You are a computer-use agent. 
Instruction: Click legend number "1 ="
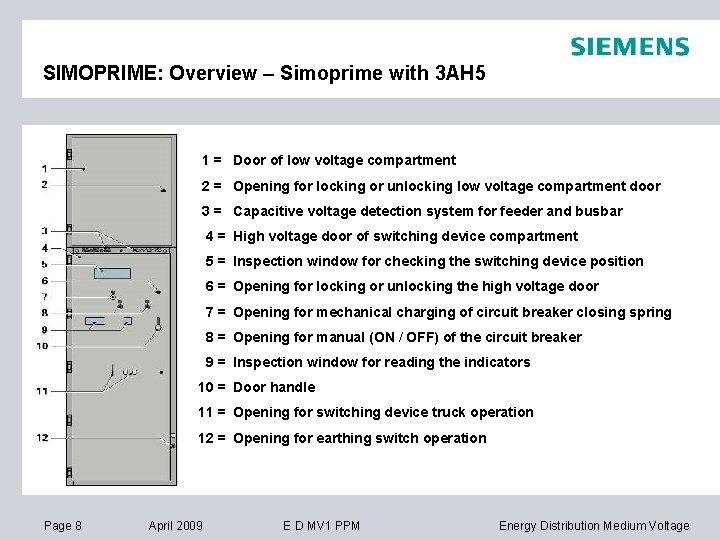(212, 160)
